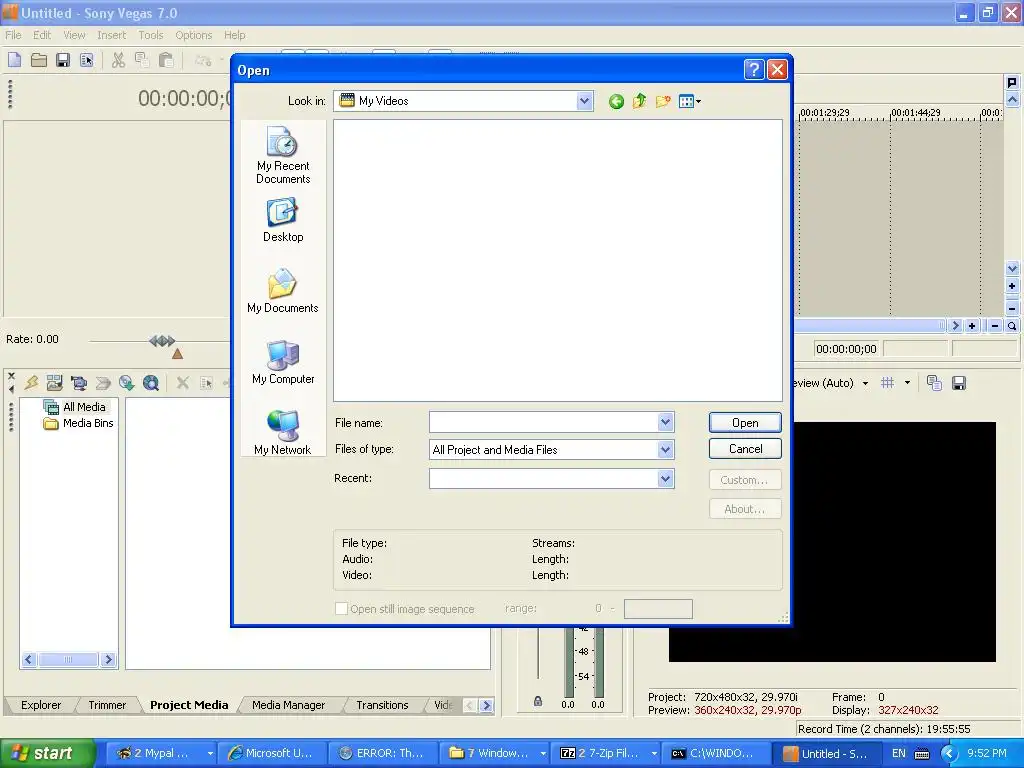
Task: Click the media tree horizontal scrollbar
Action: (69, 660)
